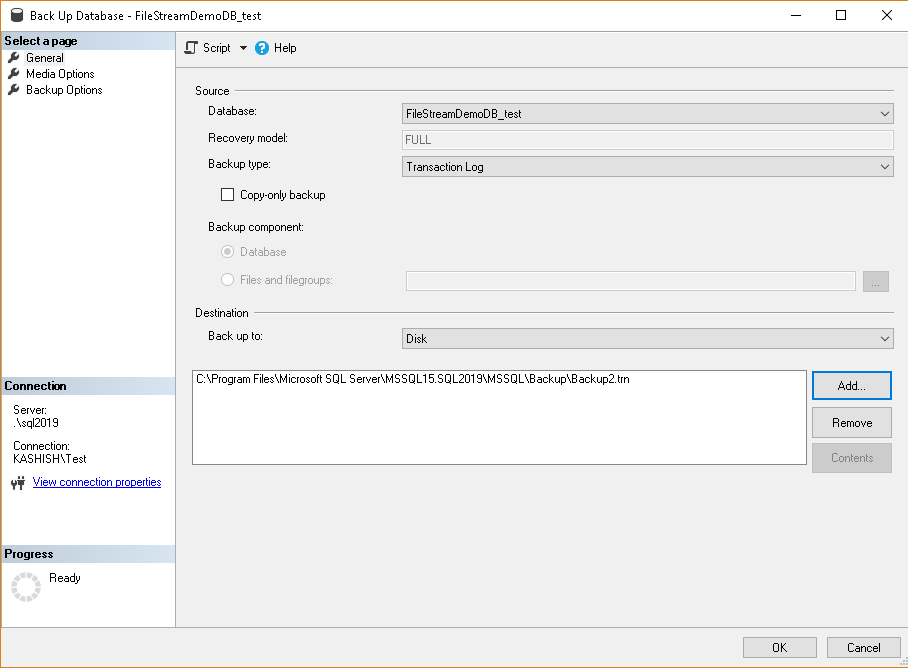Select the Backup2.trn path in destination list
This screenshot has height=668, width=908.
point(413,380)
